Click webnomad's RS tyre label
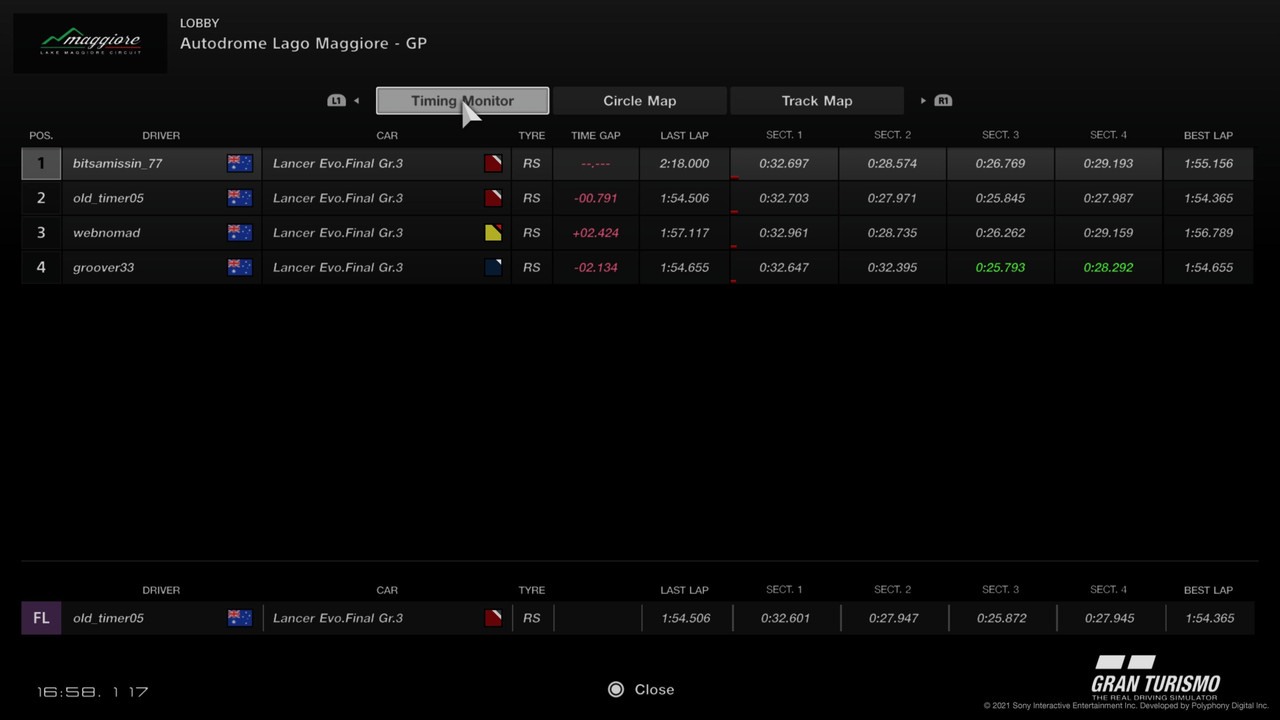Viewport: 1280px width, 720px height. [532, 233]
